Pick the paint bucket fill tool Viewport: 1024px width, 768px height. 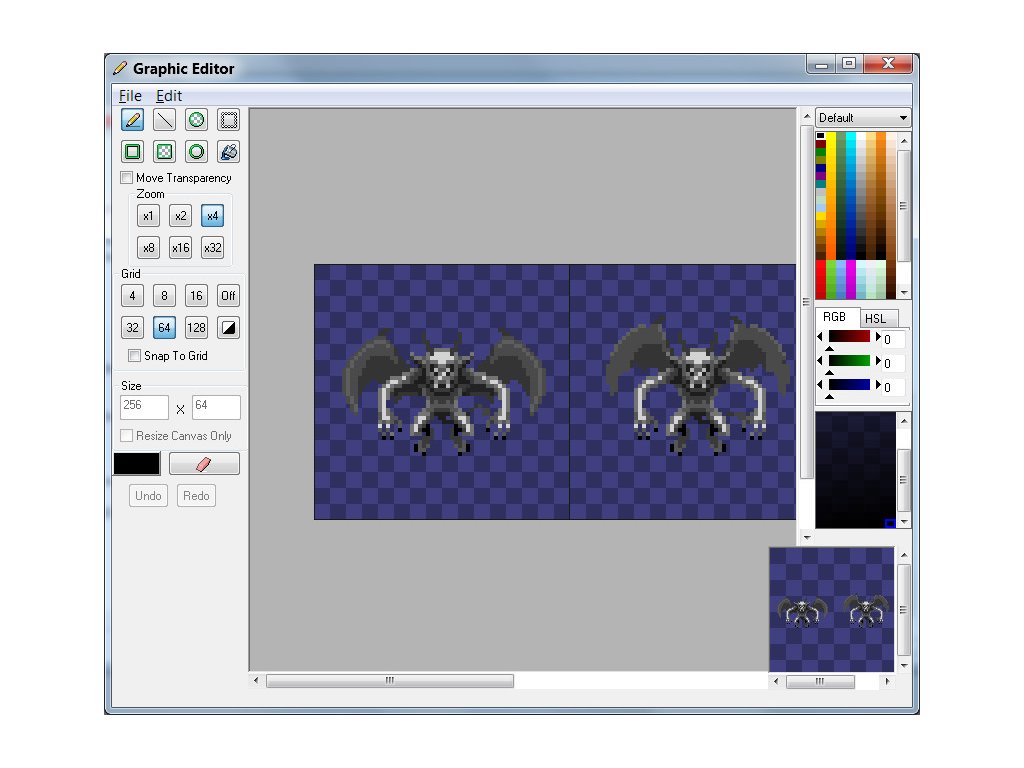point(229,152)
